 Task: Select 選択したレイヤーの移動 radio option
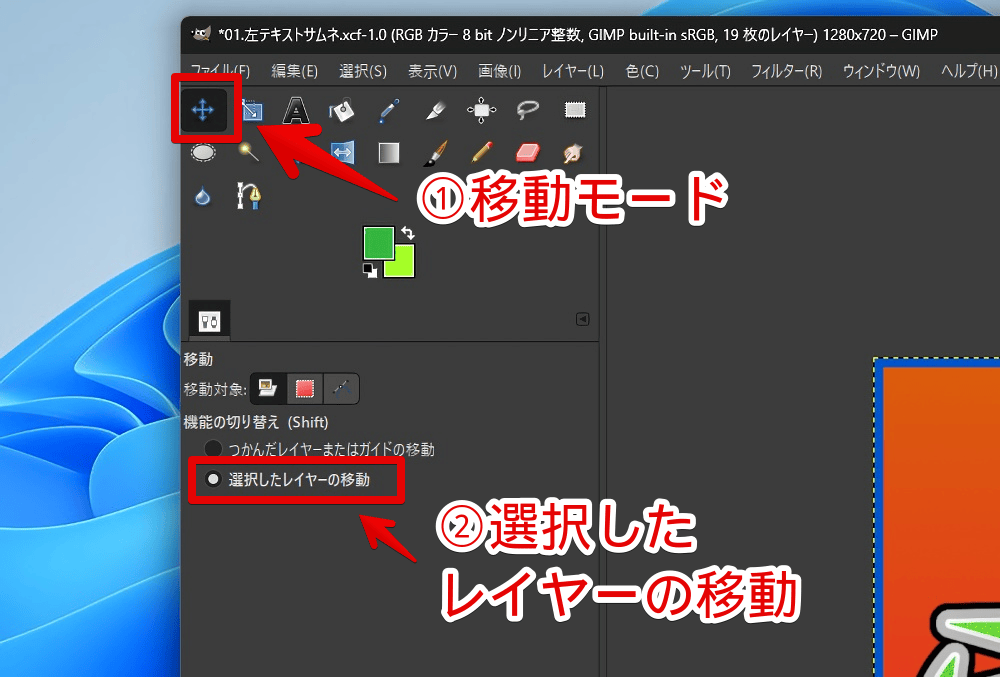[213, 480]
